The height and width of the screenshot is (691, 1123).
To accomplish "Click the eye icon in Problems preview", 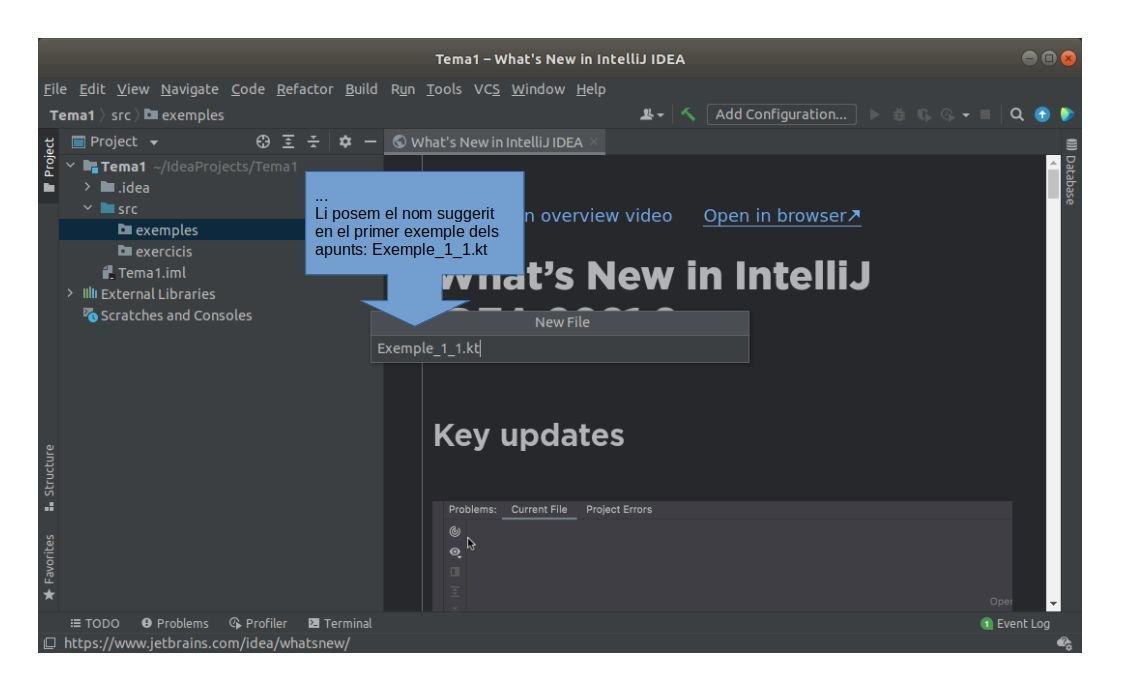I will pyautogui.click(x=454, y=552).
